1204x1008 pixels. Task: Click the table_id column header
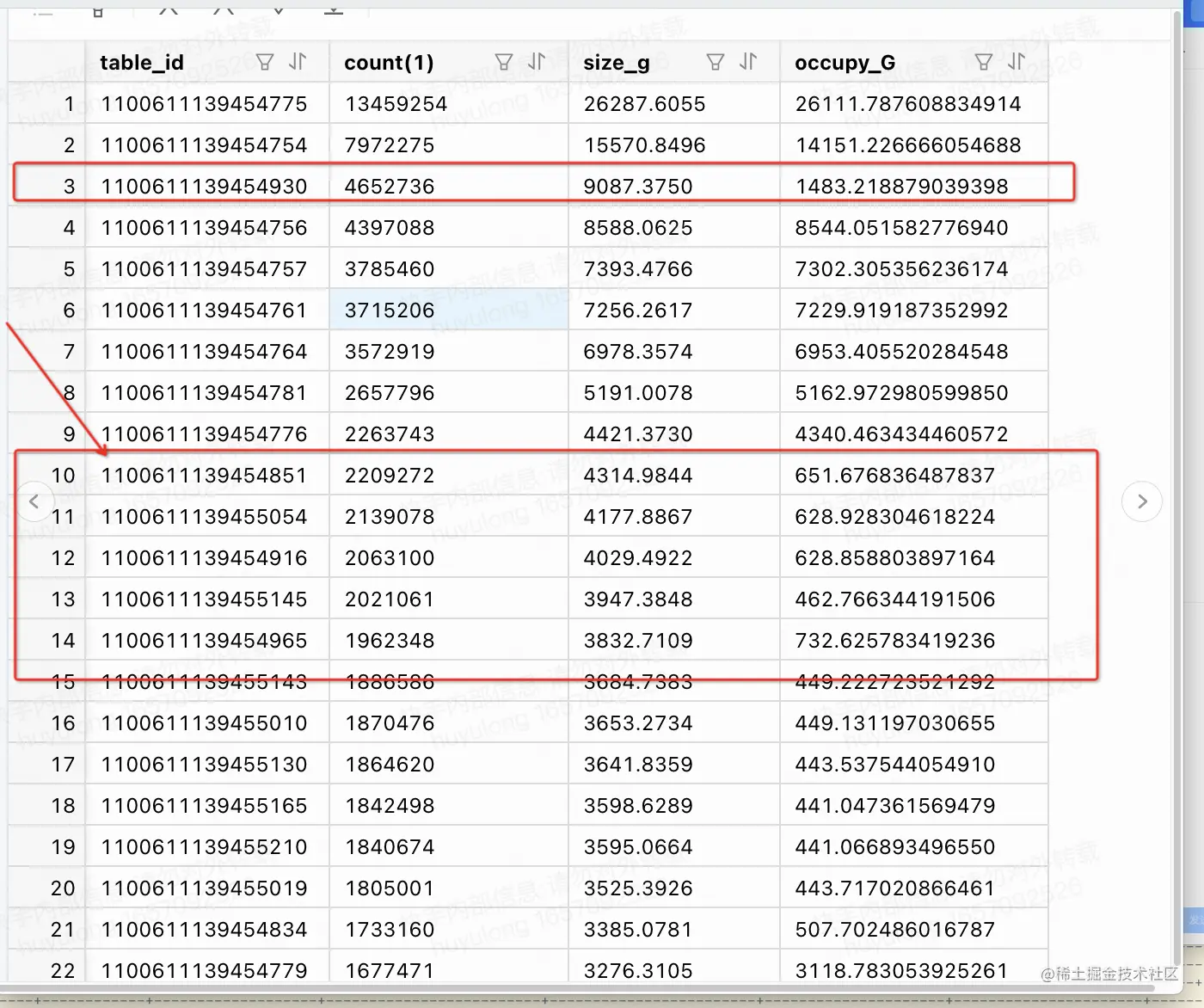(207, 62)
